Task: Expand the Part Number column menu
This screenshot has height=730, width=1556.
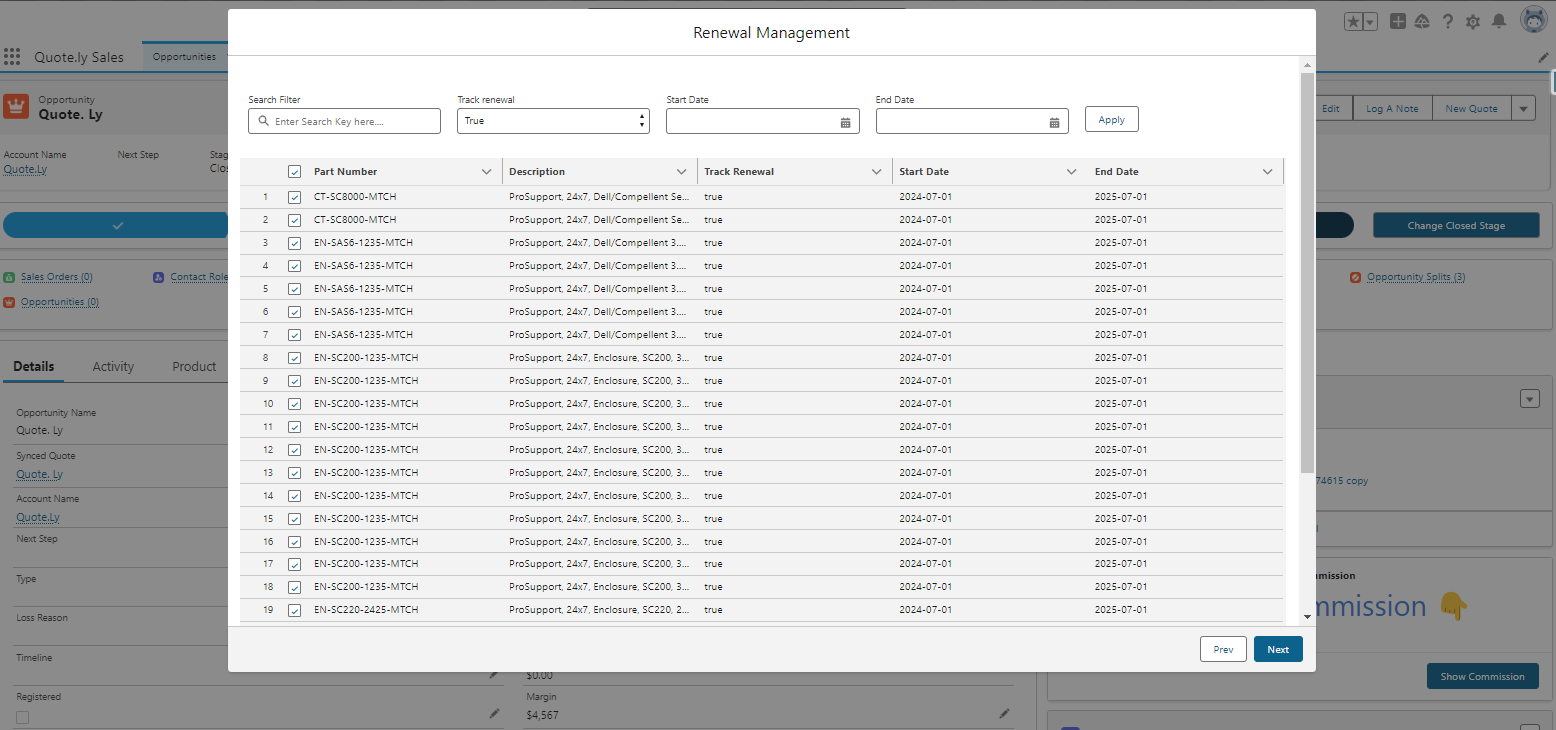Action: coord(486,172)
